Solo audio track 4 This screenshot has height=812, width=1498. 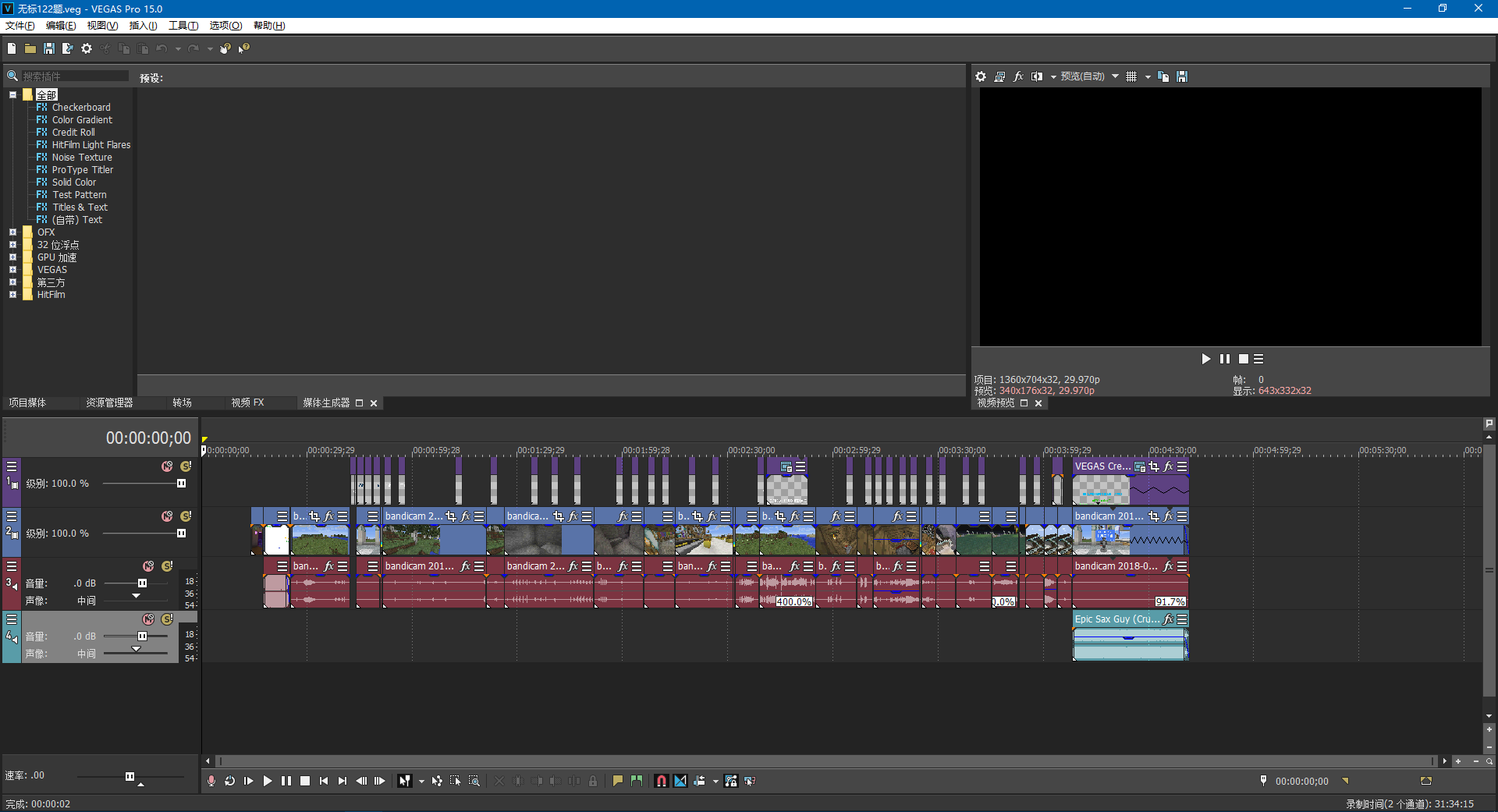[x=167, y=619]
